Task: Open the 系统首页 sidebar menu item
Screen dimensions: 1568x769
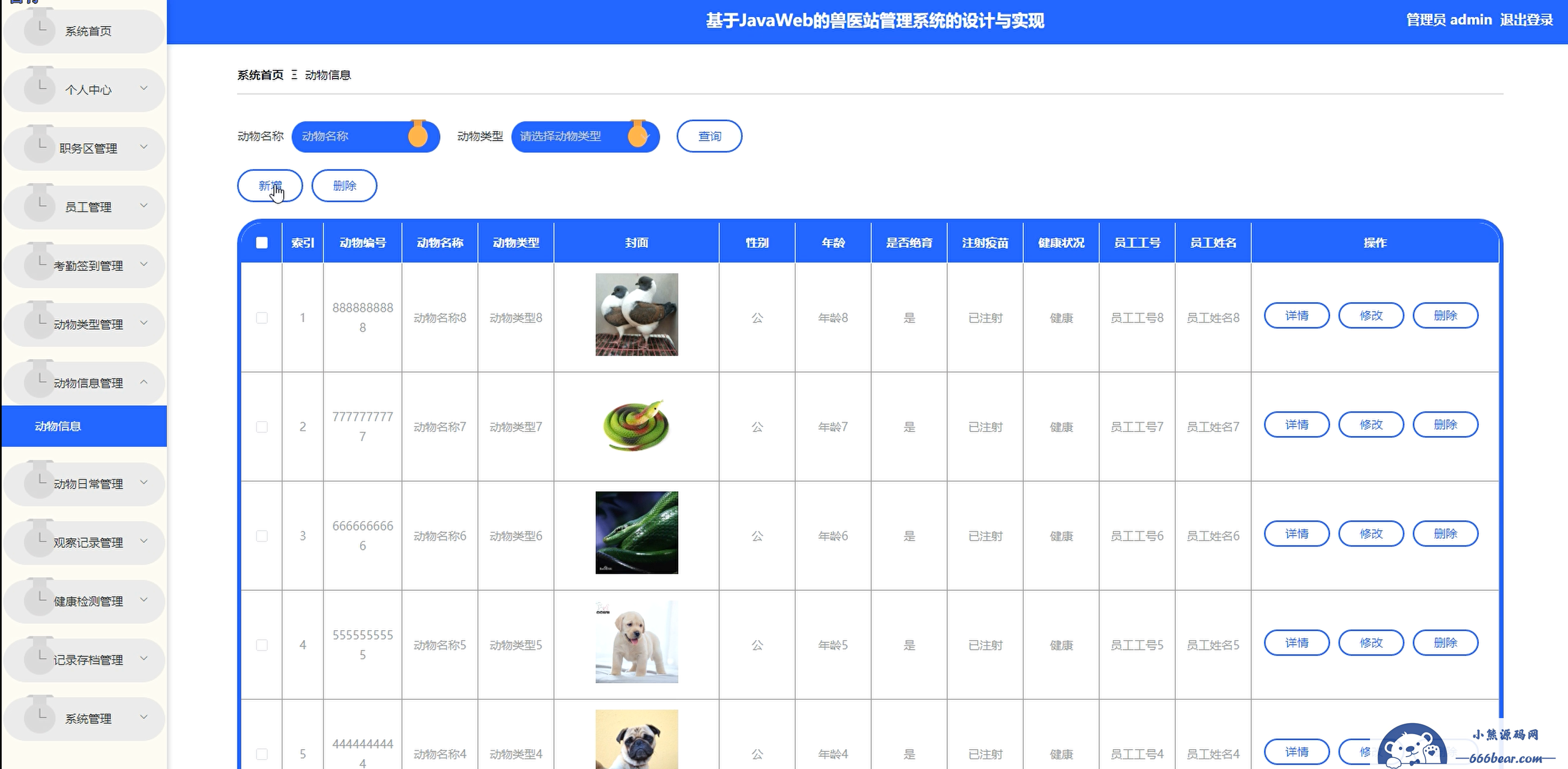Action: point(84,31)
